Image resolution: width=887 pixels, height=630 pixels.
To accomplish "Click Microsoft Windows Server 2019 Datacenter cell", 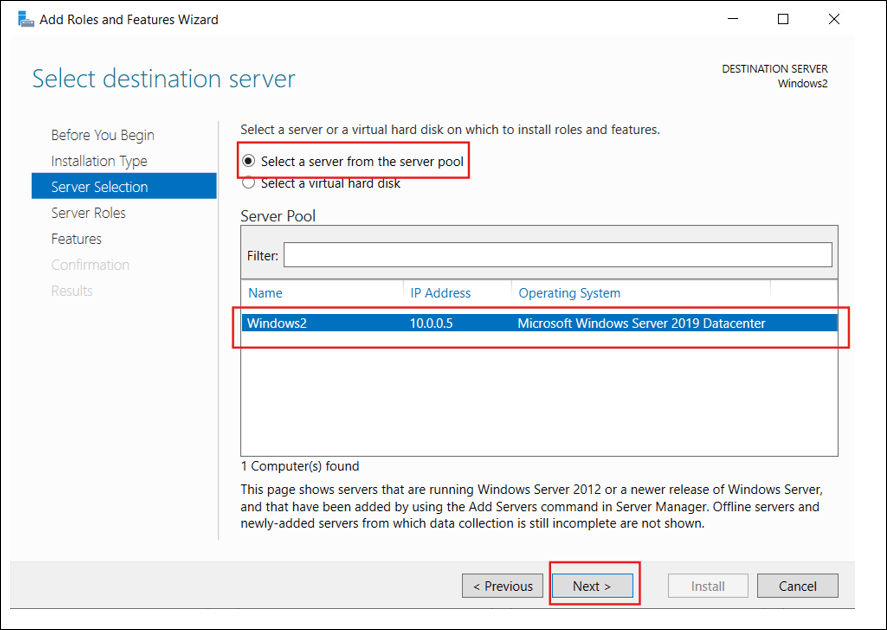I will point(641,323).
